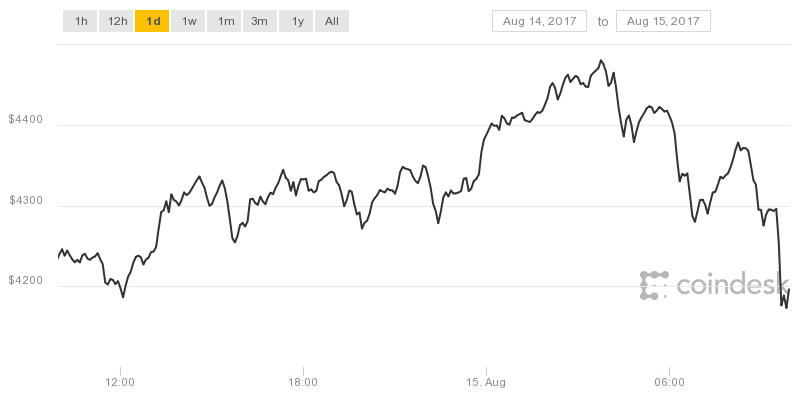Click the 15. Aug axis marker

[x=486, y=382]
